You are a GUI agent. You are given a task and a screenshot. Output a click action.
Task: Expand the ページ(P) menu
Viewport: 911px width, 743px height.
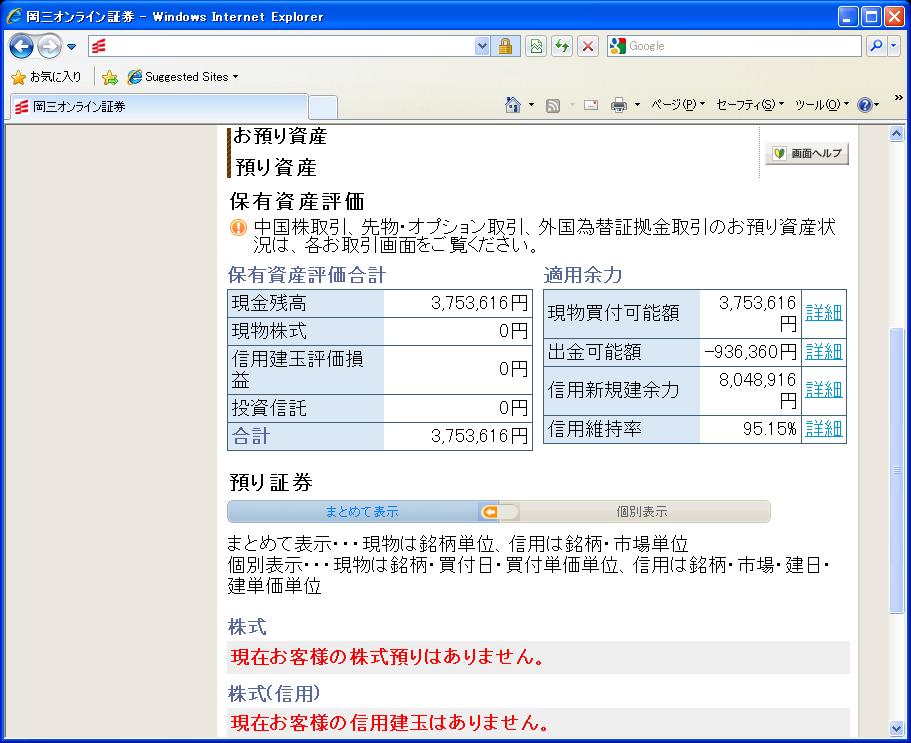[x=677, y=105]
